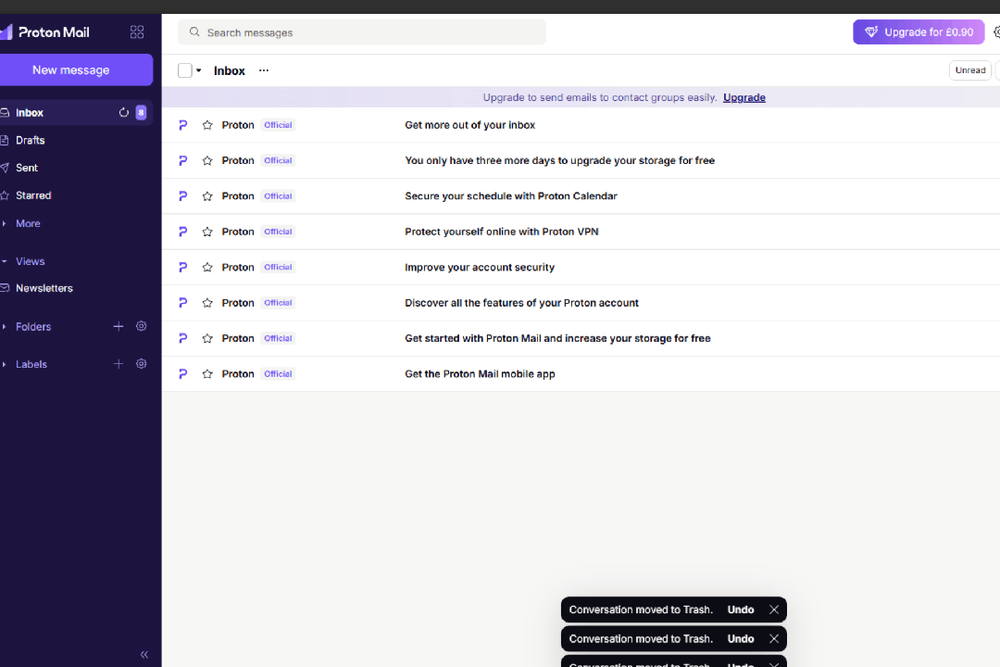Filter by Unread messages

pyautogui.click(x=970, y=70)
